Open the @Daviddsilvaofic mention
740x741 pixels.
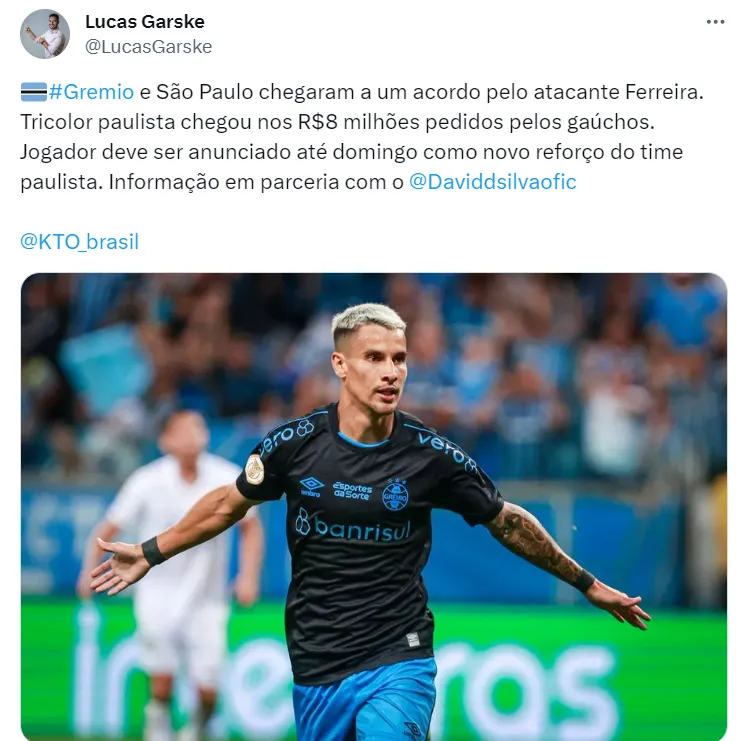click(492, 182)
